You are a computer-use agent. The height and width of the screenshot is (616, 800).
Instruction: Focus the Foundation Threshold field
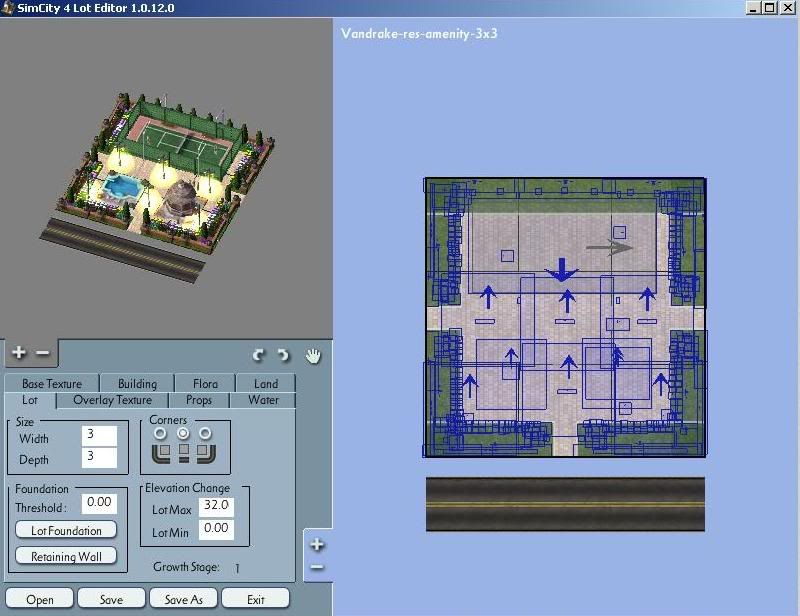point(99,504)
